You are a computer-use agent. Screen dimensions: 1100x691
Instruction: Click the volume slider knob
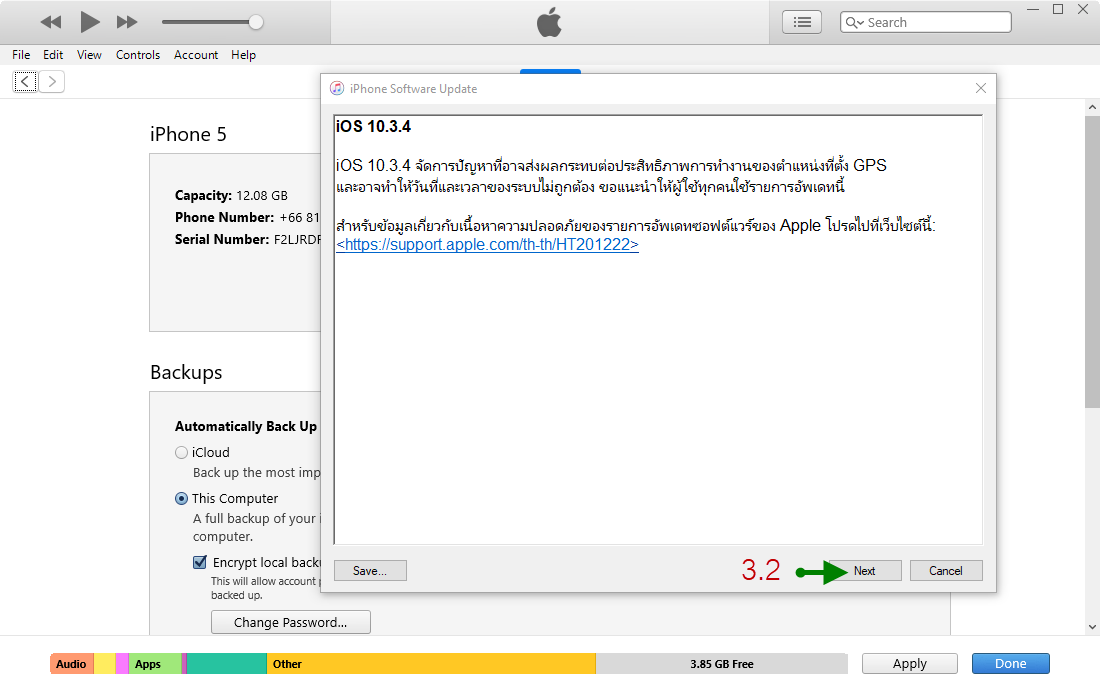256,22
